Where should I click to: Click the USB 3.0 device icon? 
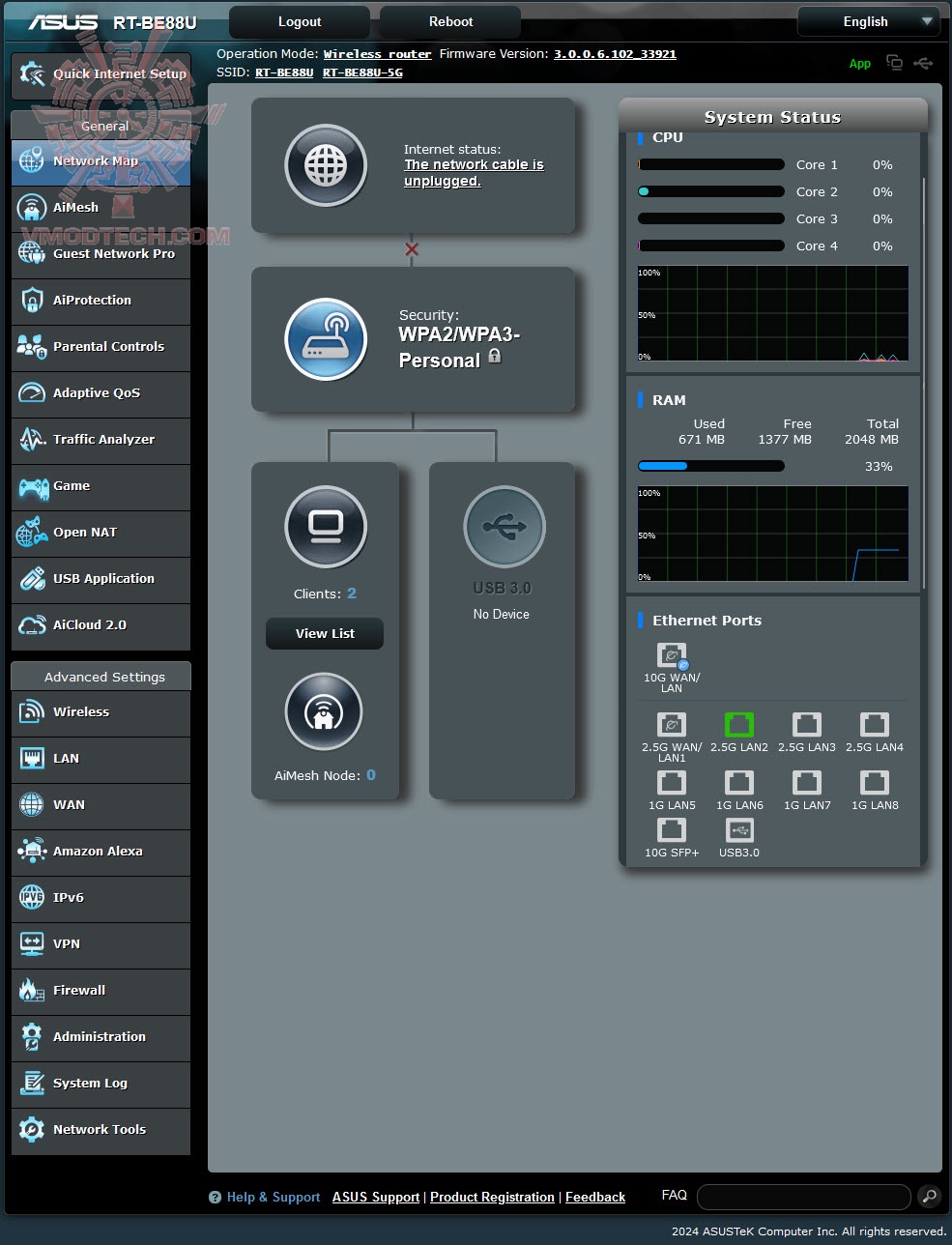click(x=504, y=527)
